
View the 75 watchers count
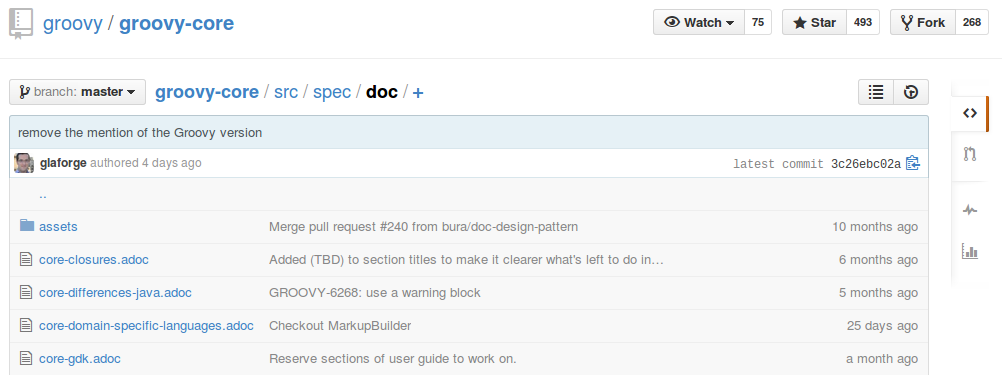click(758, 22)
